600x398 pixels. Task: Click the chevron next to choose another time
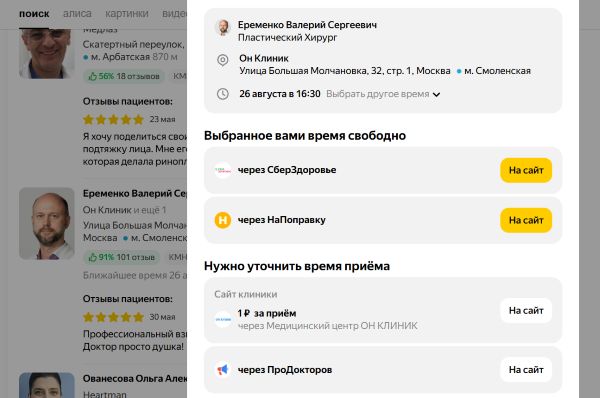tap(436, 95)
